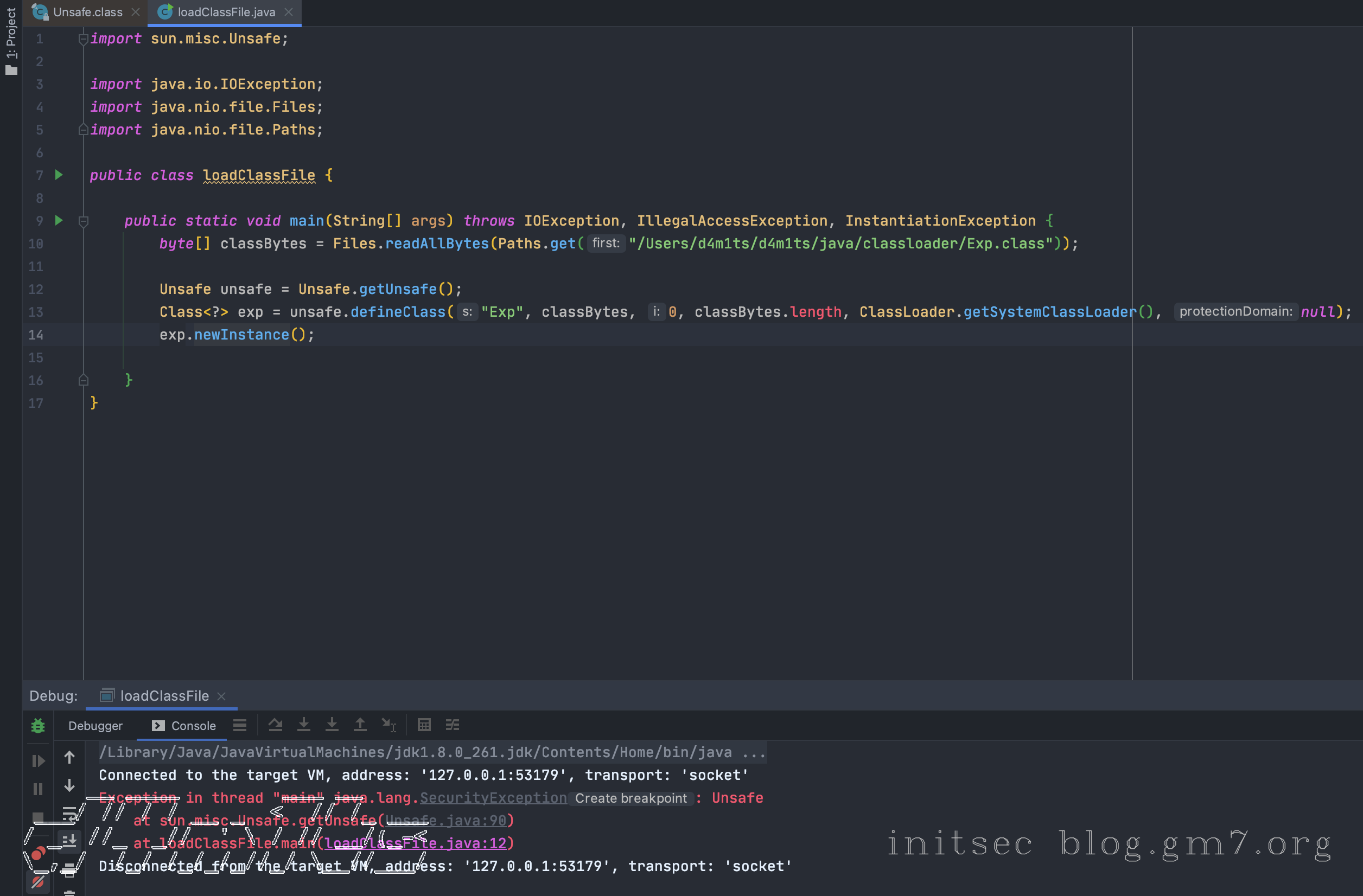Switch to Unsafe.class editor tab
This screenshot has width=1363, height=896.
coord(87,12)
